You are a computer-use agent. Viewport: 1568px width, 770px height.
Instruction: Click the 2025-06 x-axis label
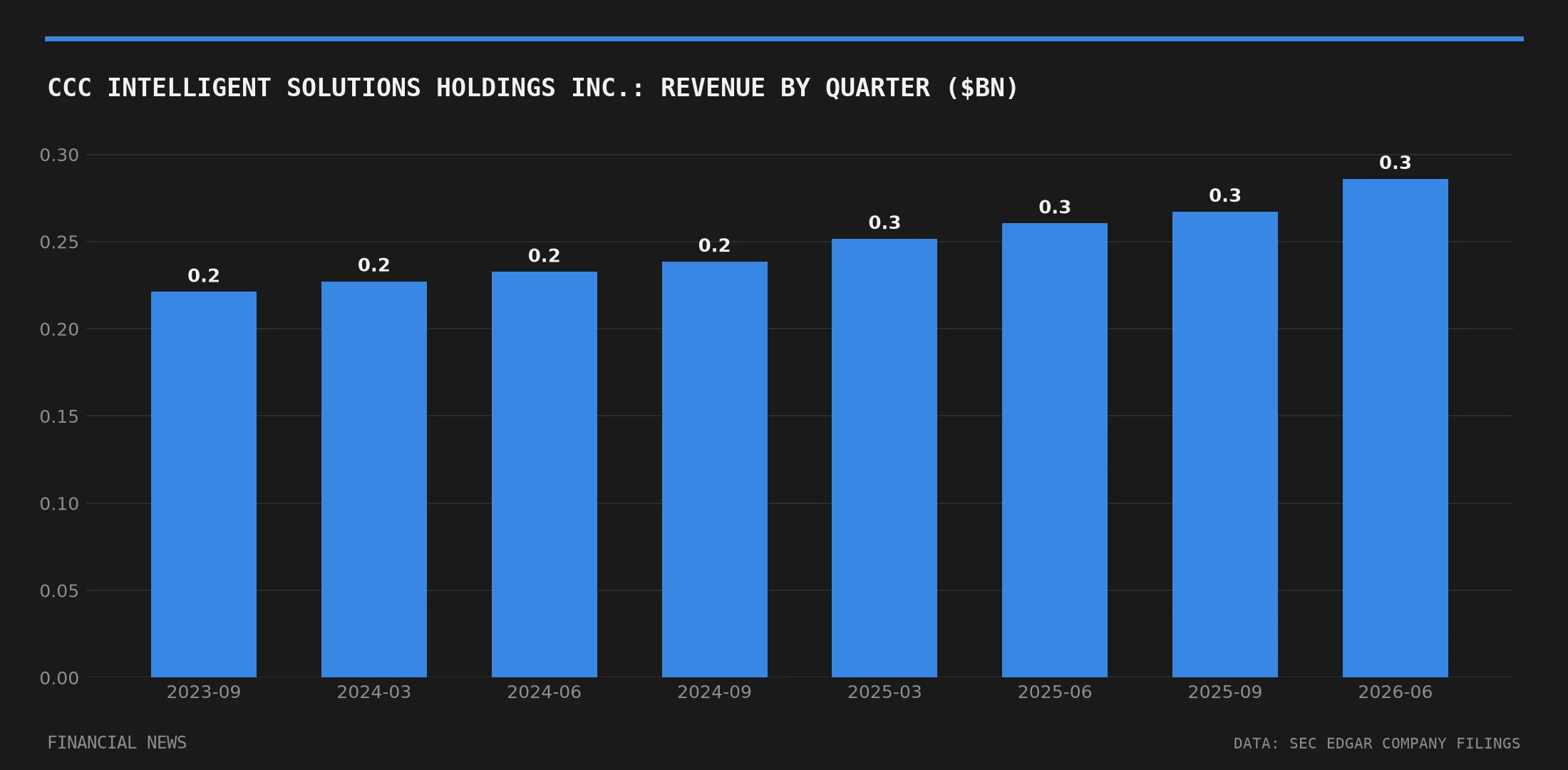(x=1055, y=692)
